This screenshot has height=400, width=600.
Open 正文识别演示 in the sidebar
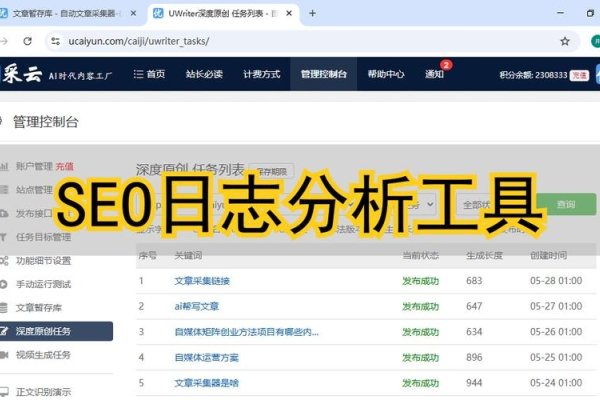[x=43, y=392]
